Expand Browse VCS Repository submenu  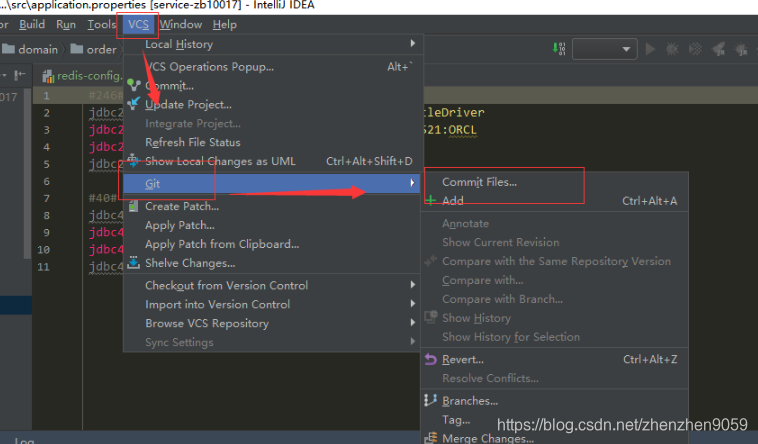pyautogui.click(x=273, y=323)
